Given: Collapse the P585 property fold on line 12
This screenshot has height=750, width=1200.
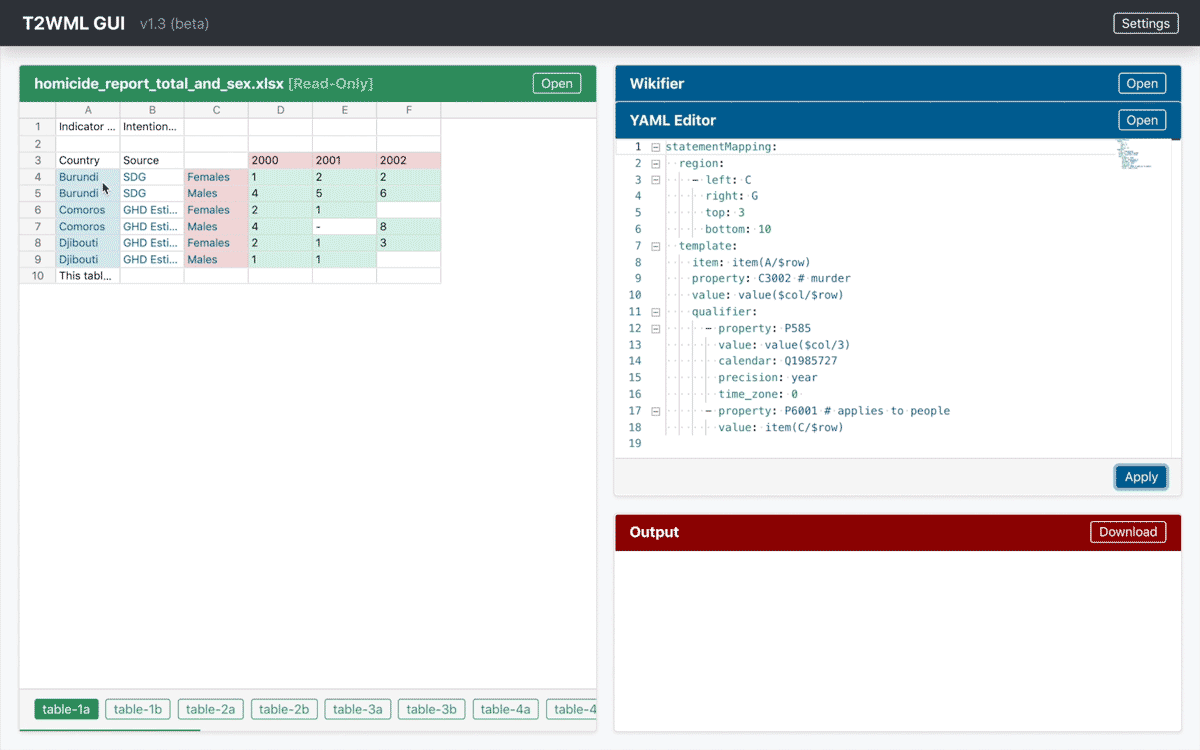Looking at the screenshot, I should pyautogui.click(x=655, y=328).
